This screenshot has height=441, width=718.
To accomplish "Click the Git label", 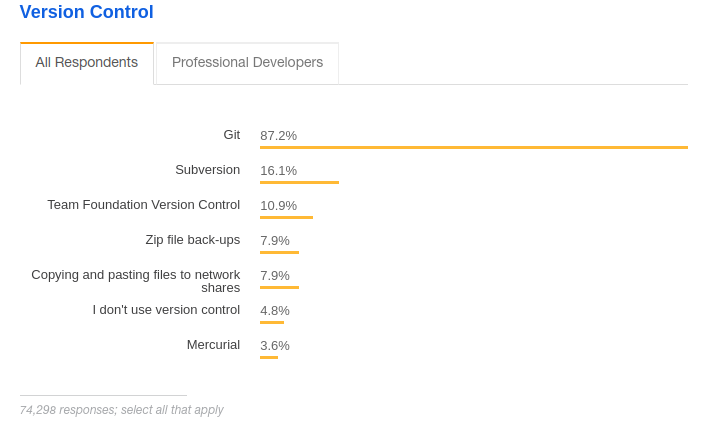I will (x=231, y=135).
